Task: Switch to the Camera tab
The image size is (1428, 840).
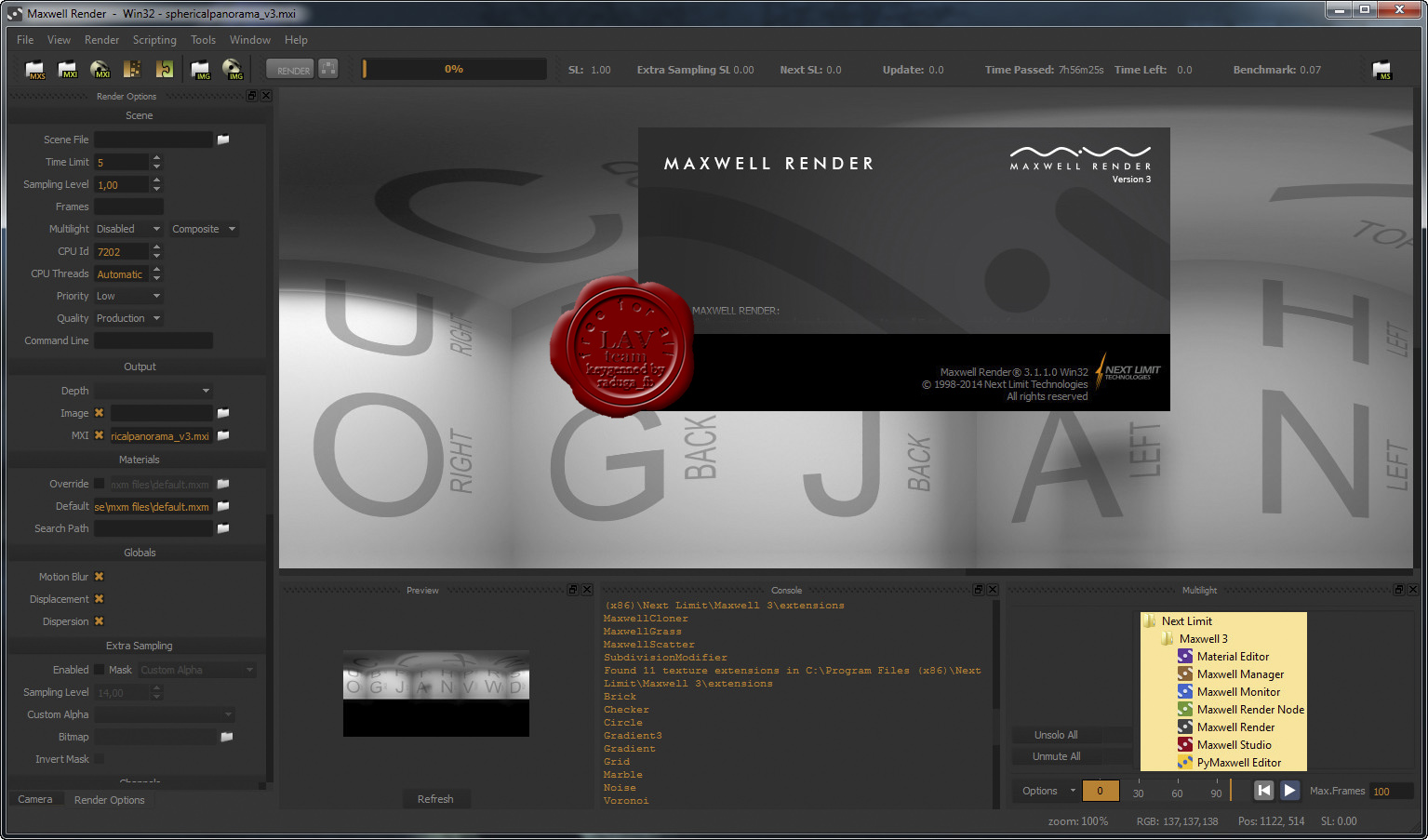Action: (35, 799)
